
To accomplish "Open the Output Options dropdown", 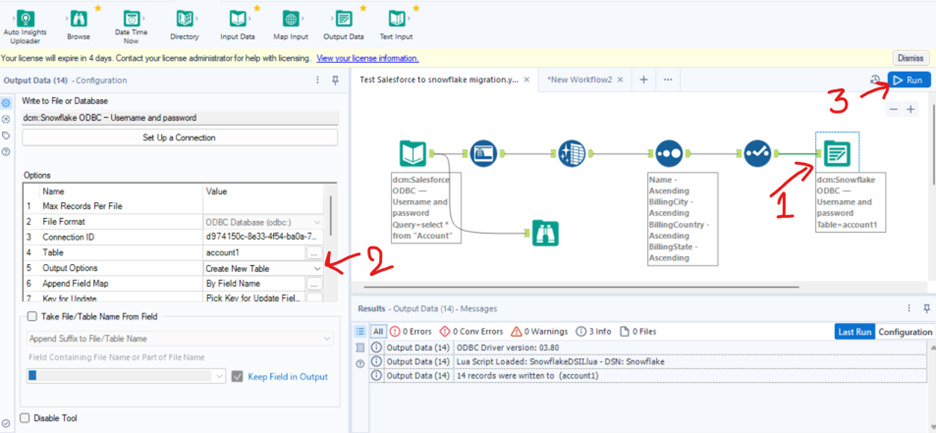I will [x=317, y=269].
